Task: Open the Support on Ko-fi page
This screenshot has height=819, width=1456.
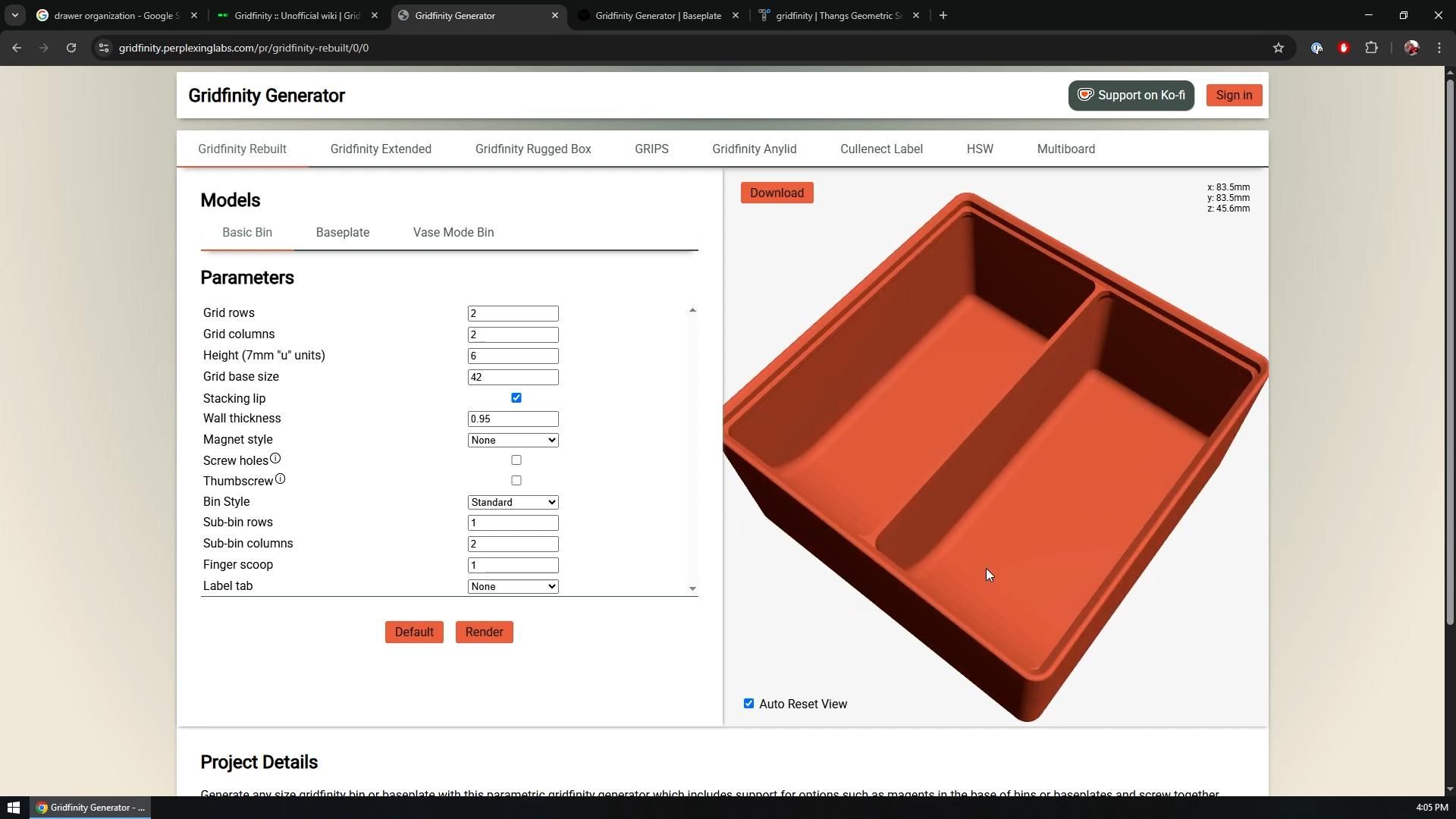Action: click(1131, 95)
